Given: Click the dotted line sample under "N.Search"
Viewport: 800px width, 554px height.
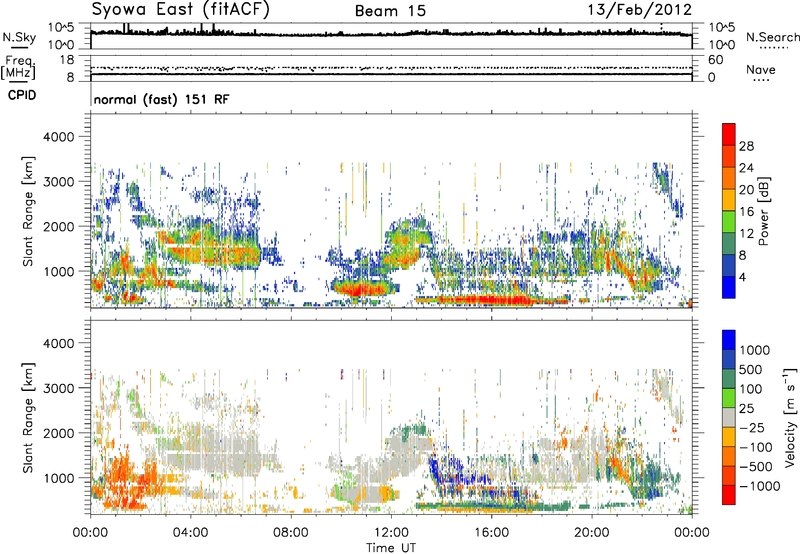Looking at the screenshot, I should [774, 48].
